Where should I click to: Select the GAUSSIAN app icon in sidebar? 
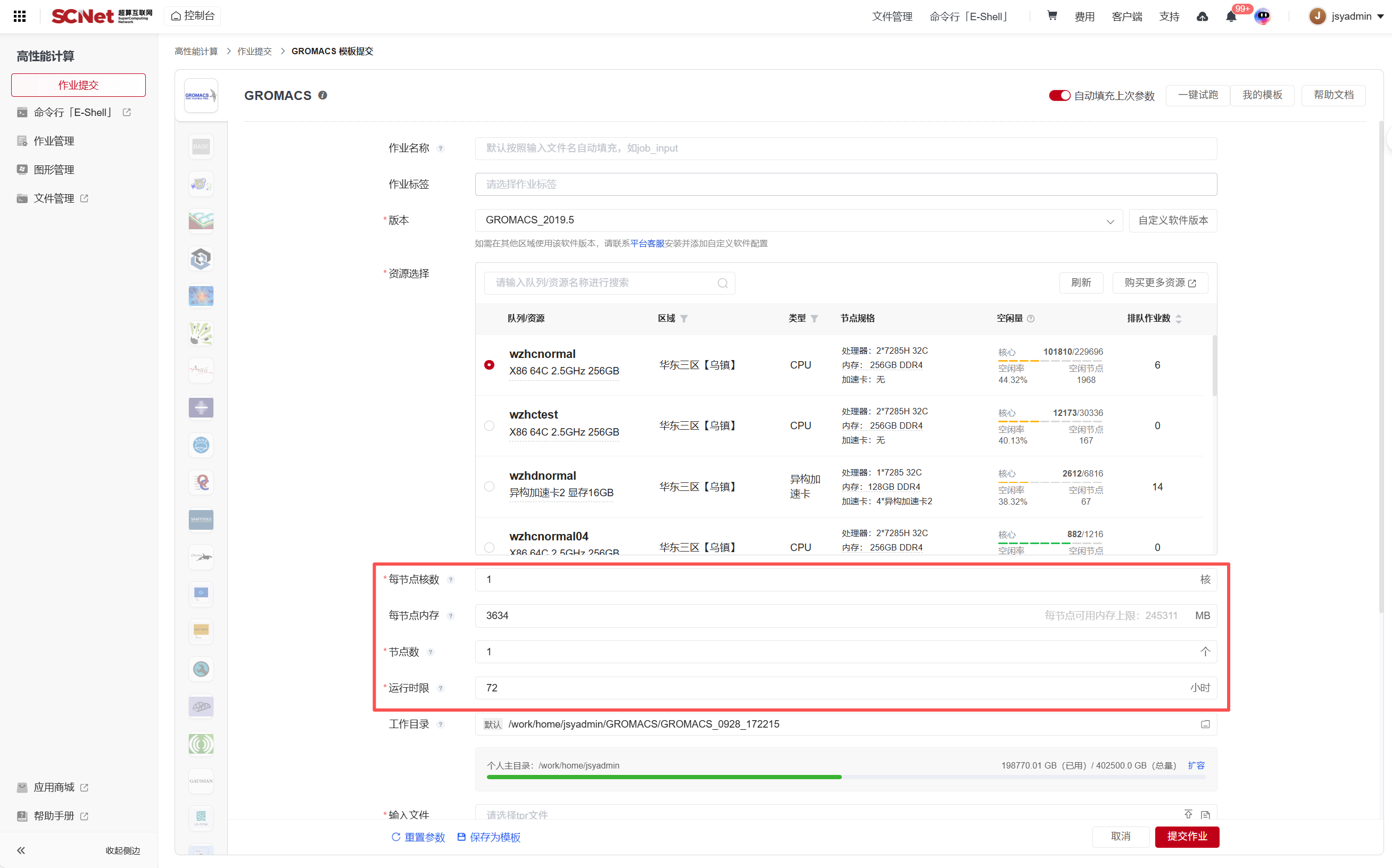tap(201, 781)
